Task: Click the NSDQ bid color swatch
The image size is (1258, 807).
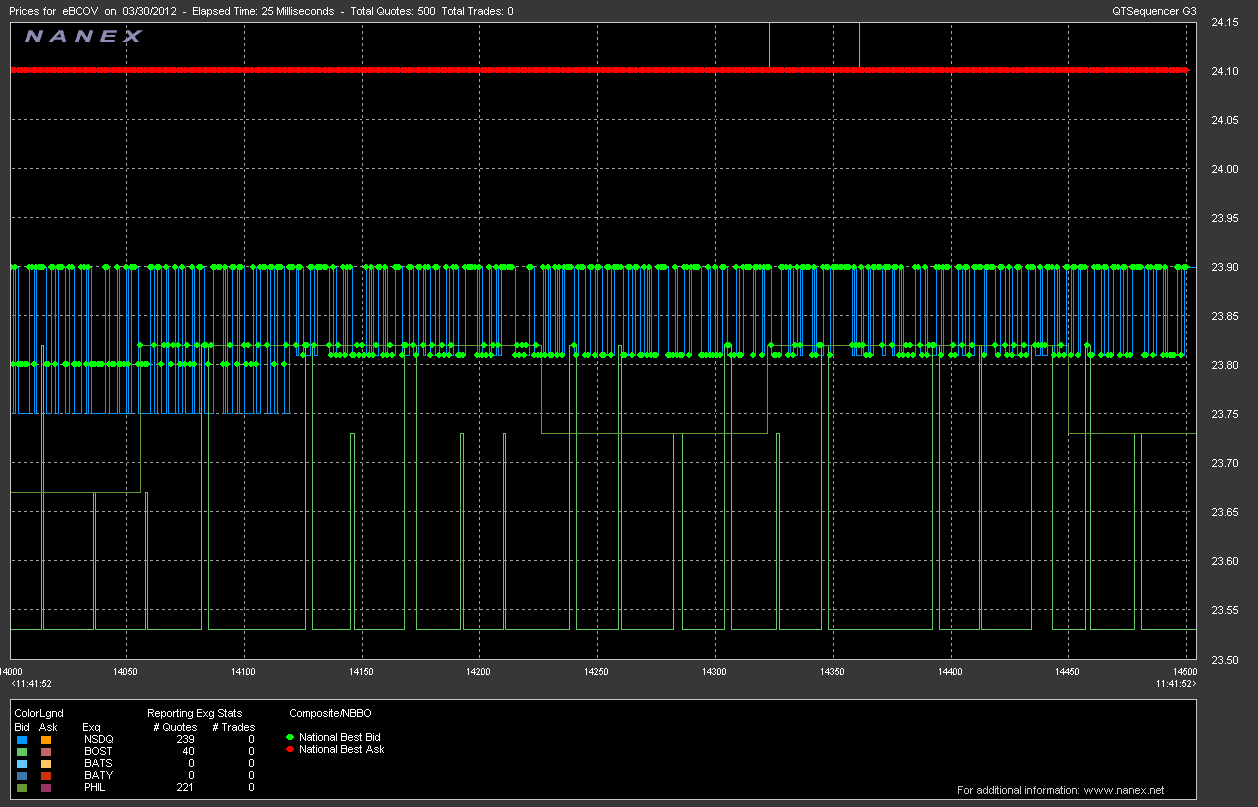Action: point(20,739)
